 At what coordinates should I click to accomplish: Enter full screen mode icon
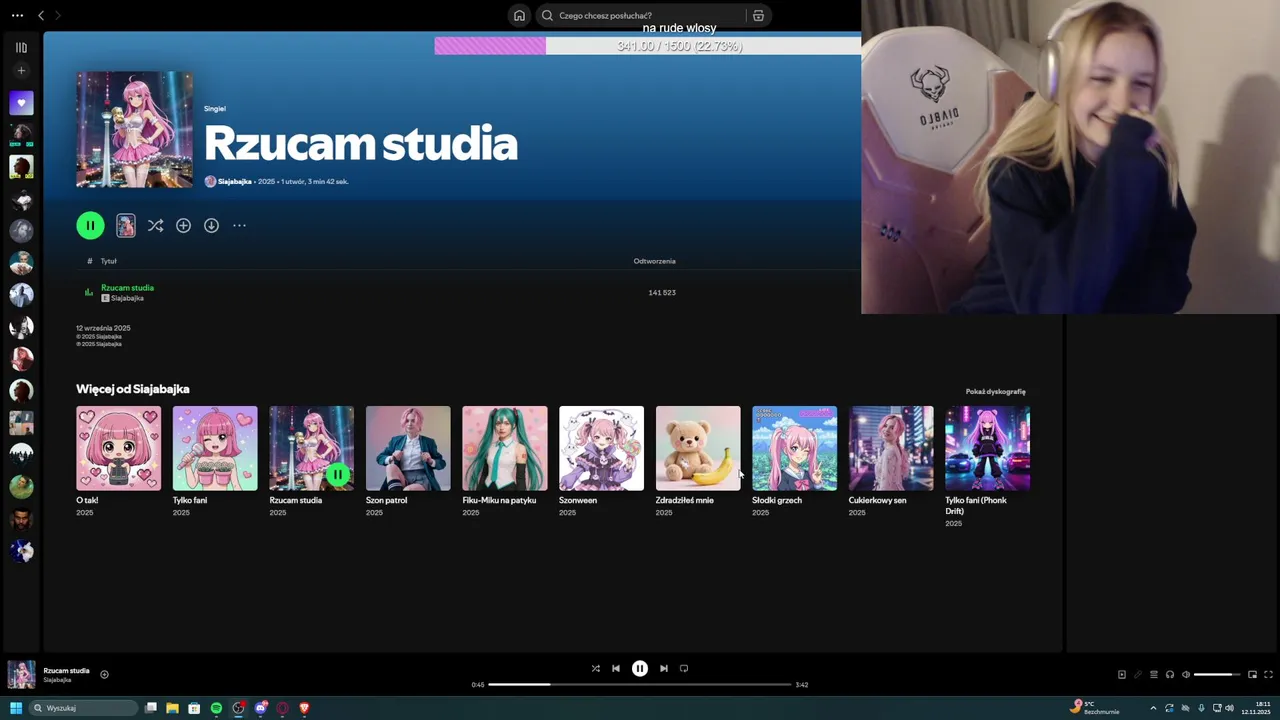pyautogui.click(x=1268, y=675)
